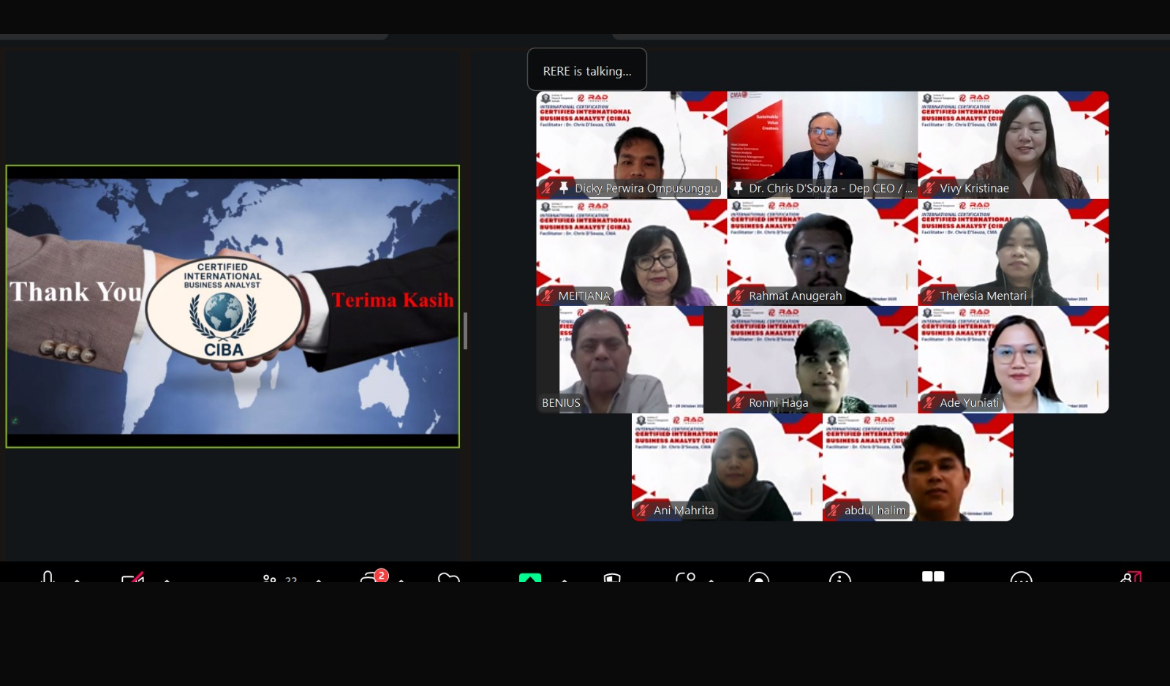
Task: Expand the video options caret beside camera
Action: (166, 579)
